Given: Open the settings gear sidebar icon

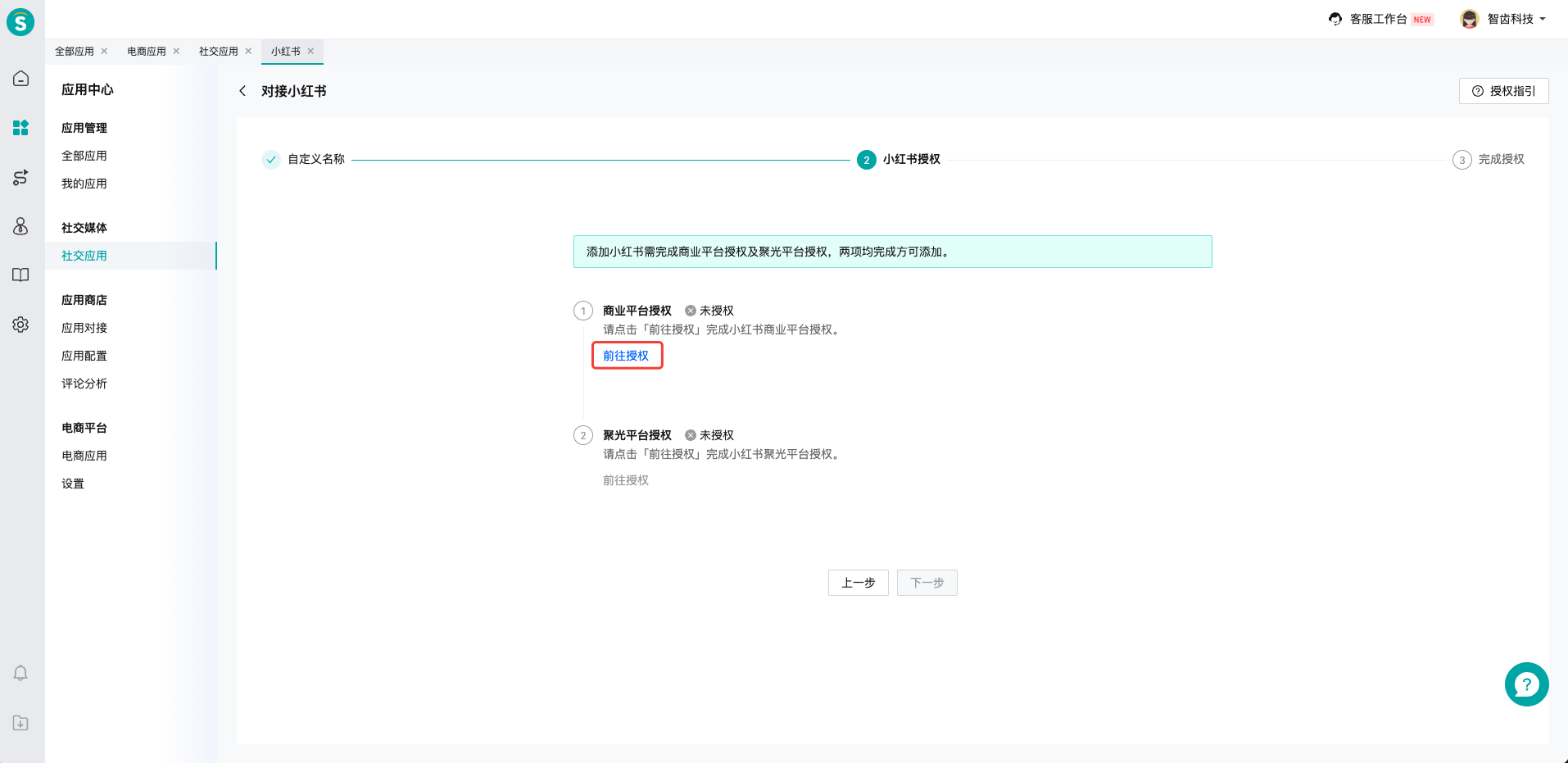Looking at the screenshot, I should pyautogui.click(x=20, y=325).
